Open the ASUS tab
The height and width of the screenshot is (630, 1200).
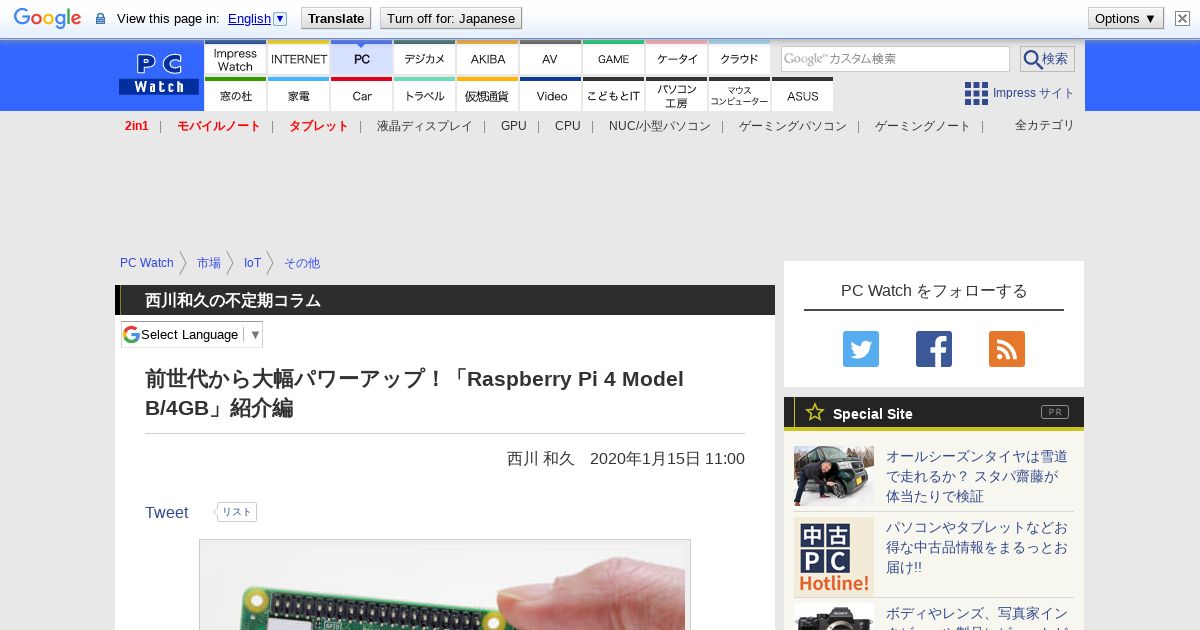[x=803, y=95]
